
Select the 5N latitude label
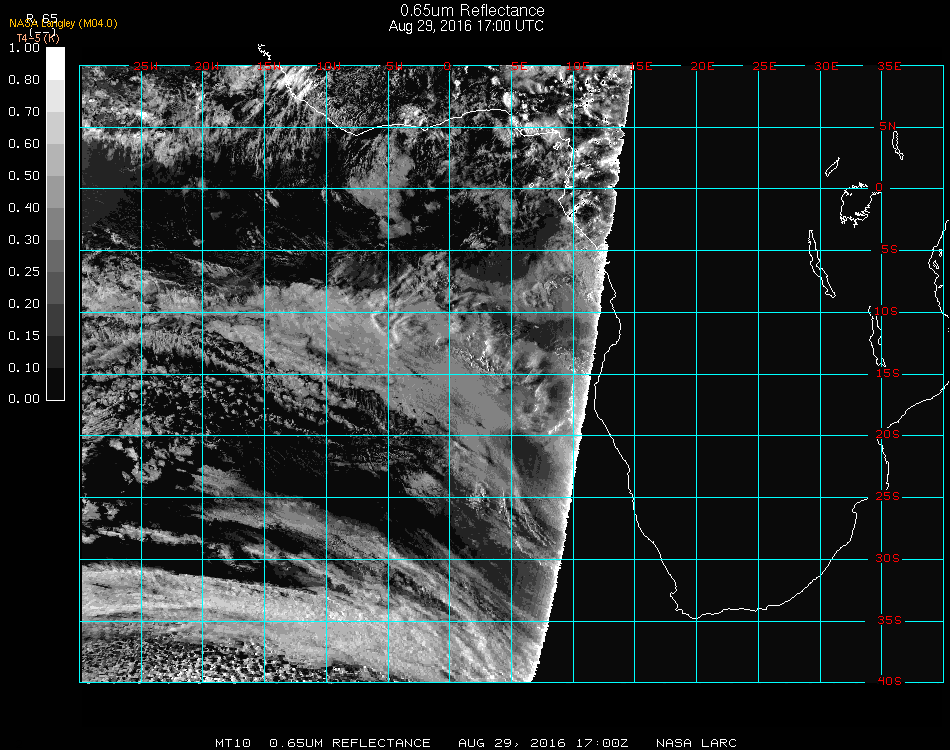pyautogui.click(x=888, y=126)
